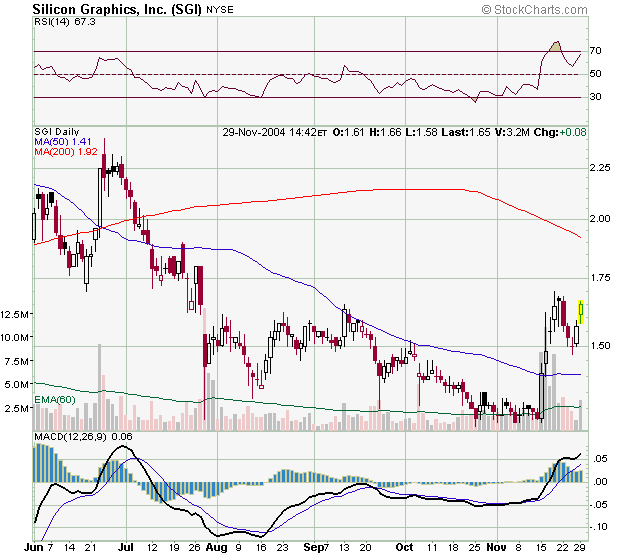This screenshot has height=558, width=620.
Task: Click the RSI 30 level label
Action: (595, 96)
